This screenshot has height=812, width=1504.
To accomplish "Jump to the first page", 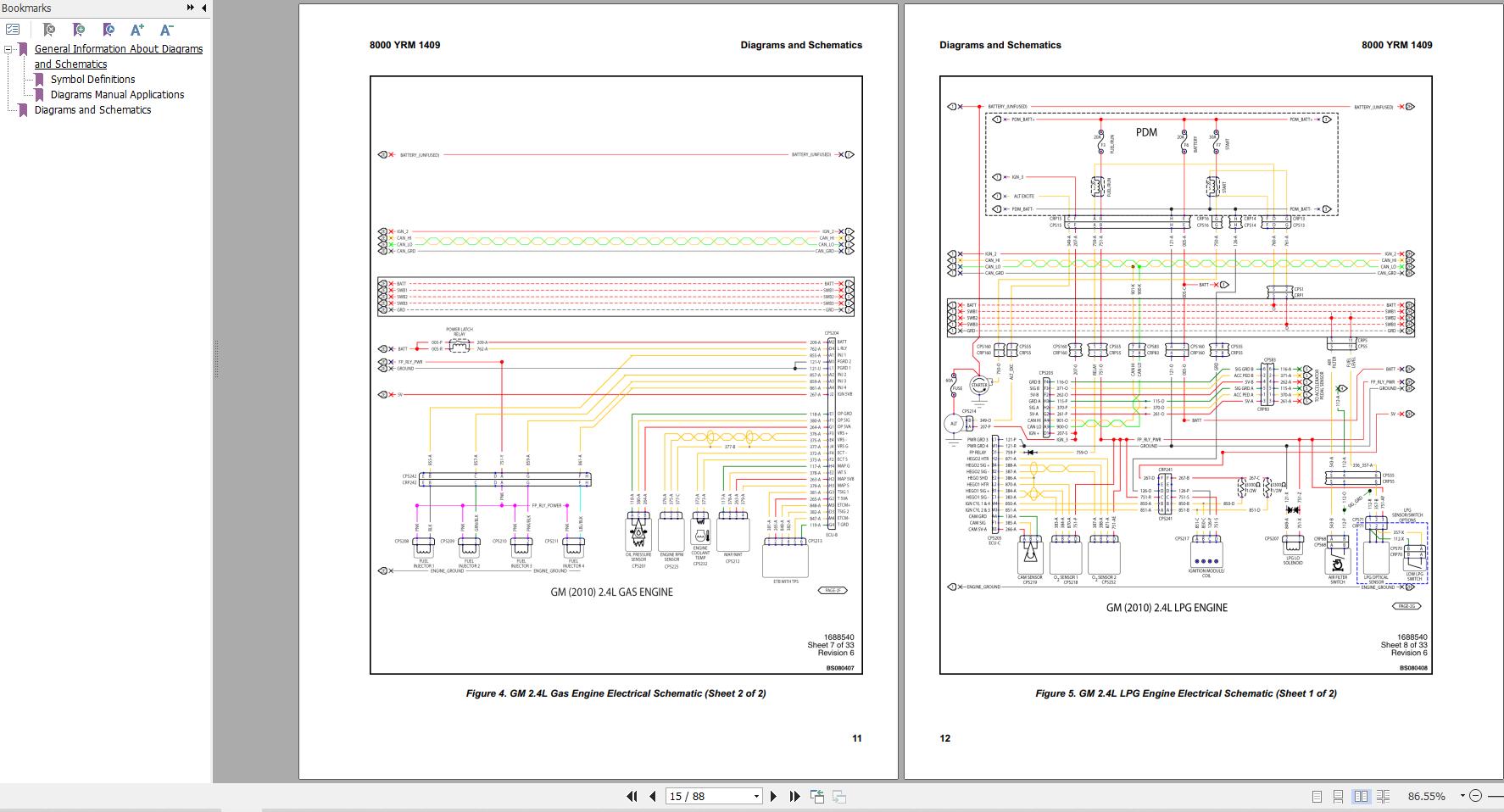I will click(x=632, y=796).
